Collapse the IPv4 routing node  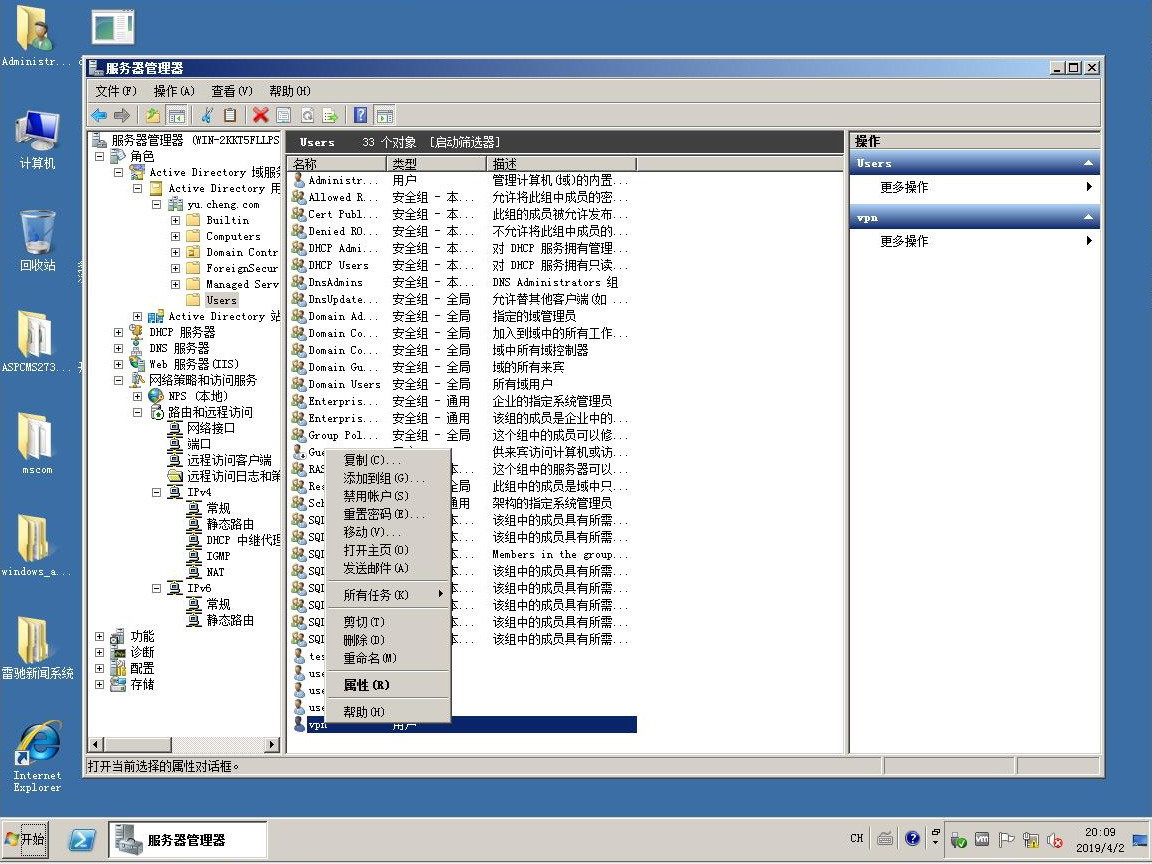pyautogui.click(x=157, y=493)
